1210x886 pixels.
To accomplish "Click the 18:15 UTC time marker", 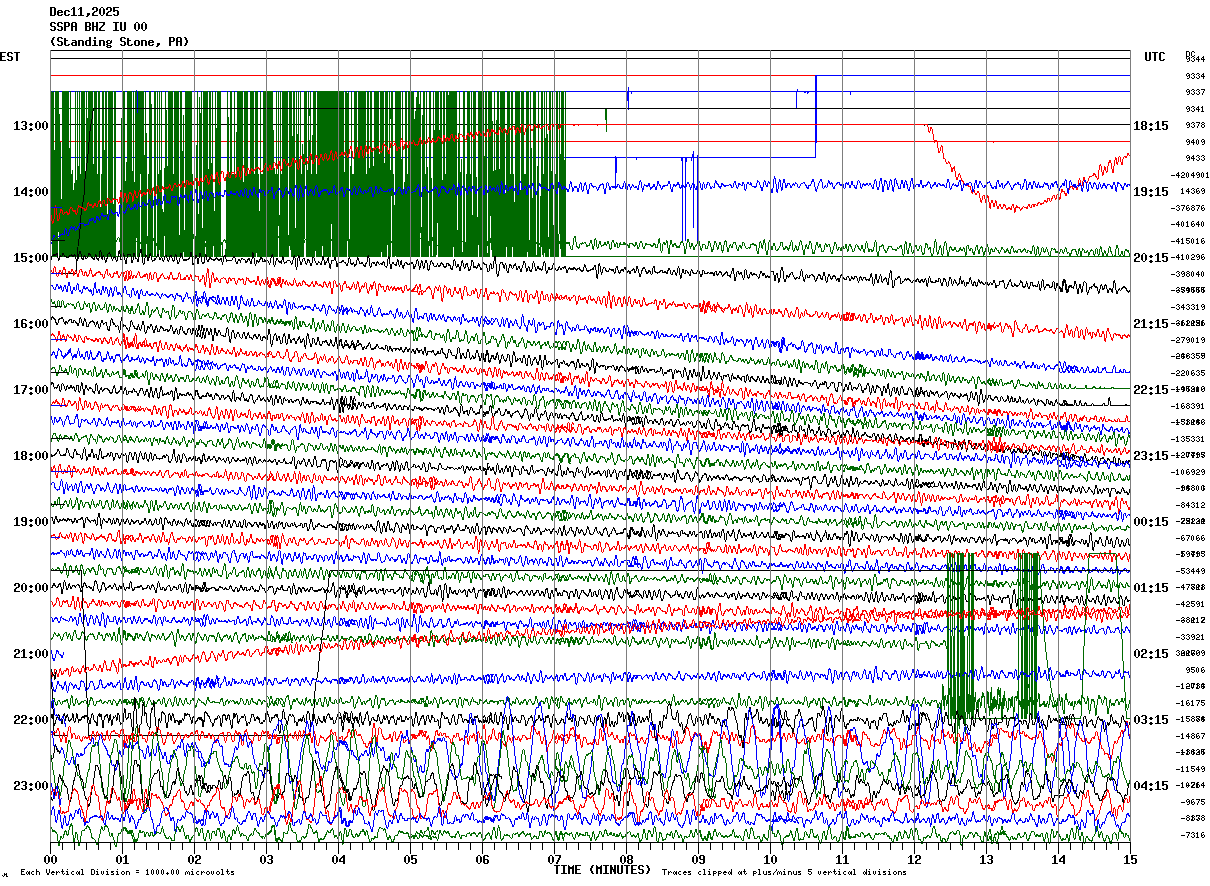I will click(x=1151, y=126).
